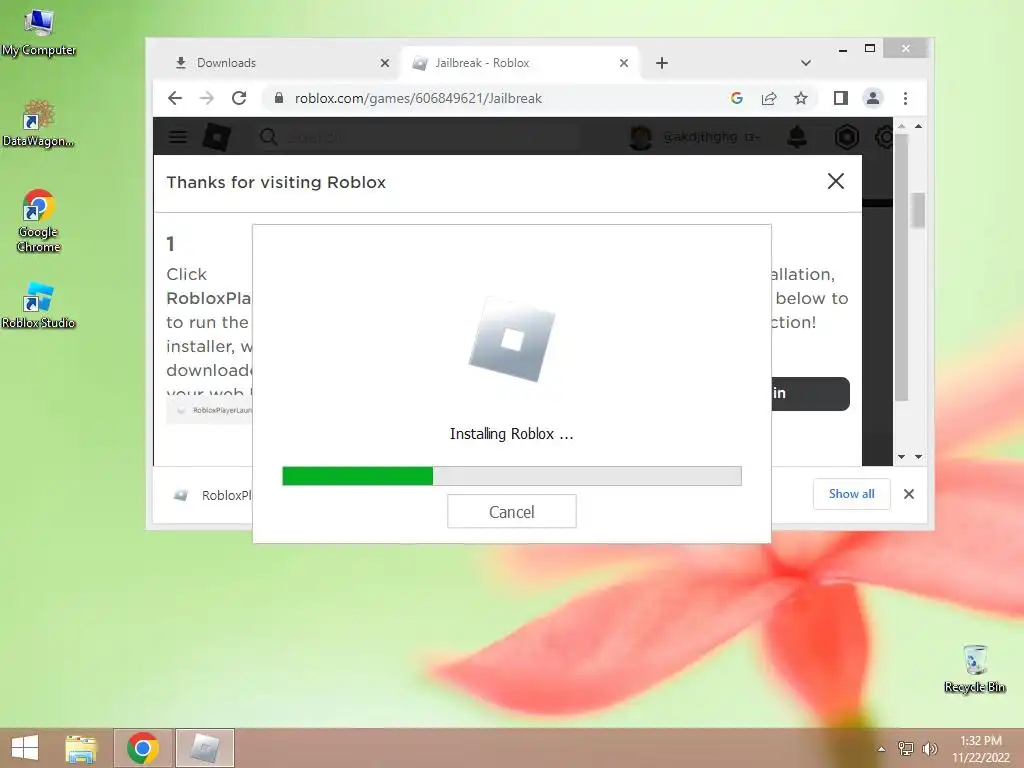Open network tray icon
This screenshot has width=1024, height=768.
point(906,748)
